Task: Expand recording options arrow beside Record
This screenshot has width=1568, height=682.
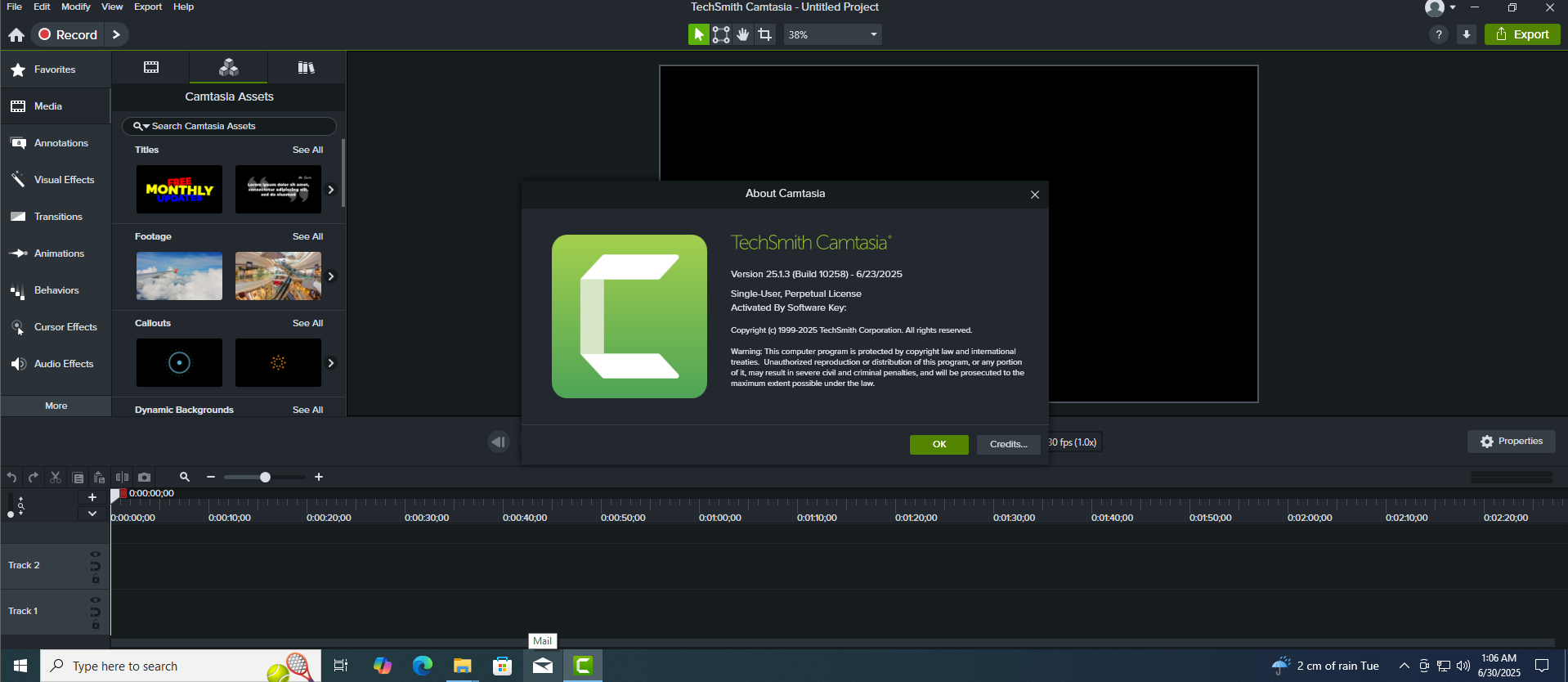Action: (116, 34)
